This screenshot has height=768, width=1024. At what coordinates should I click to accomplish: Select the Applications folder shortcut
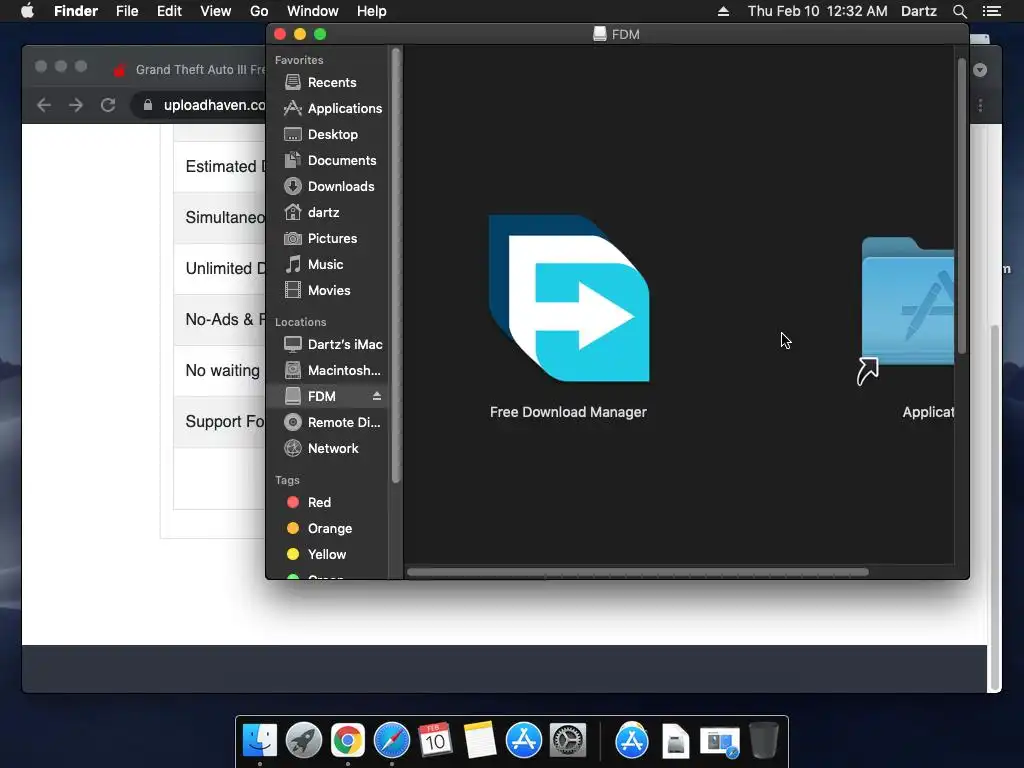point(907,310)
